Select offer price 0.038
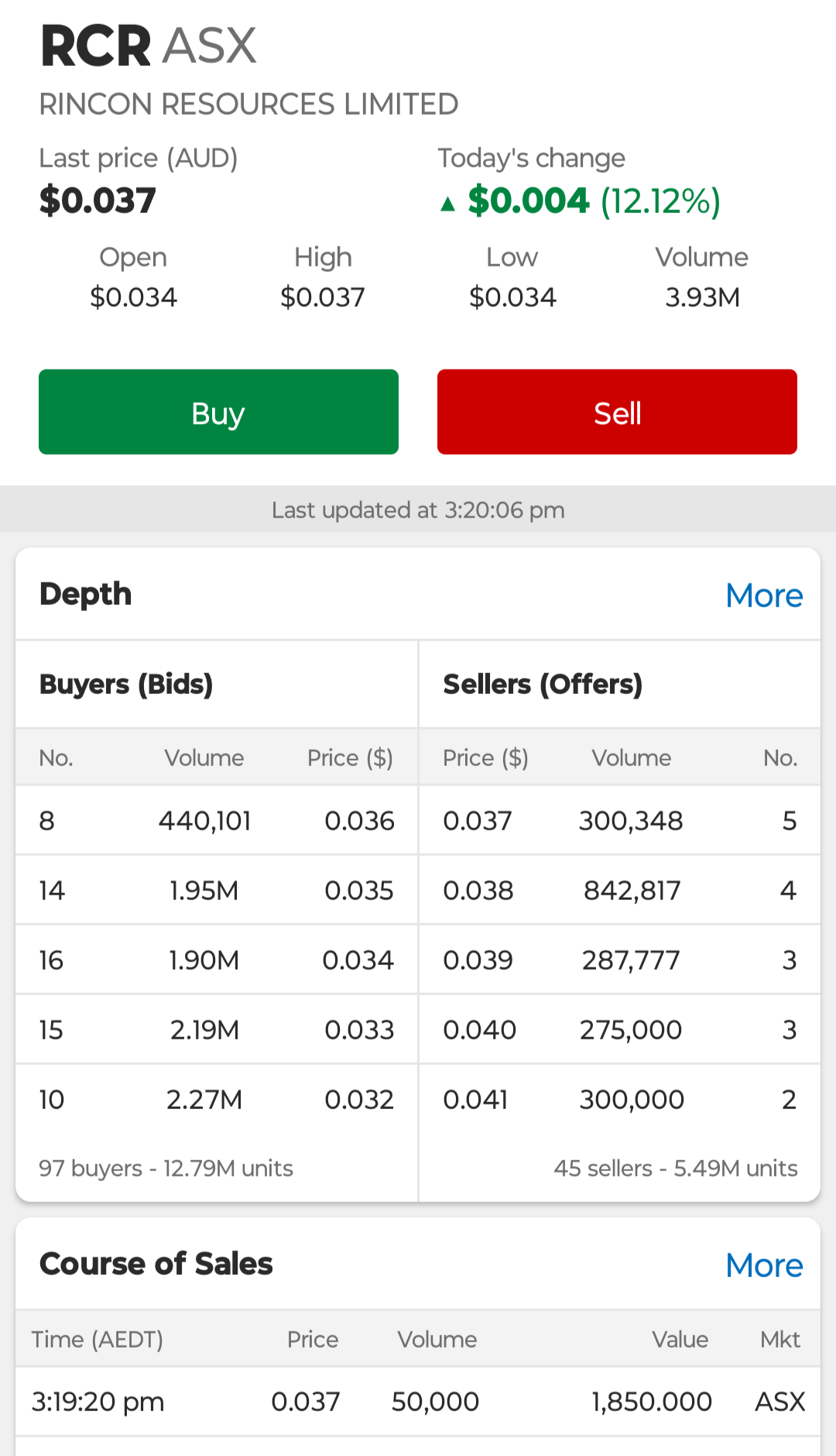Screen dimensions: 836x1456 point(478,891)
